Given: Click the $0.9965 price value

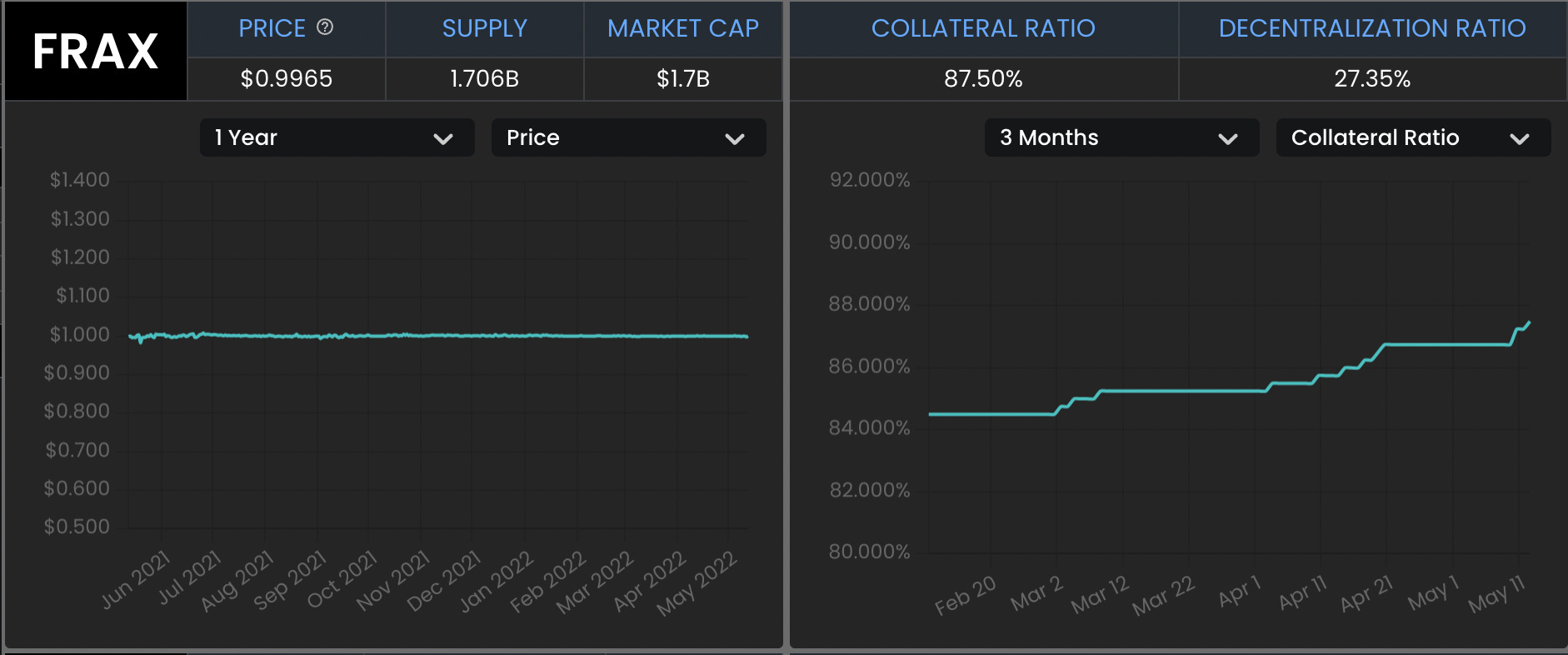Looking at the screenshot, I should tap(286, 79).
